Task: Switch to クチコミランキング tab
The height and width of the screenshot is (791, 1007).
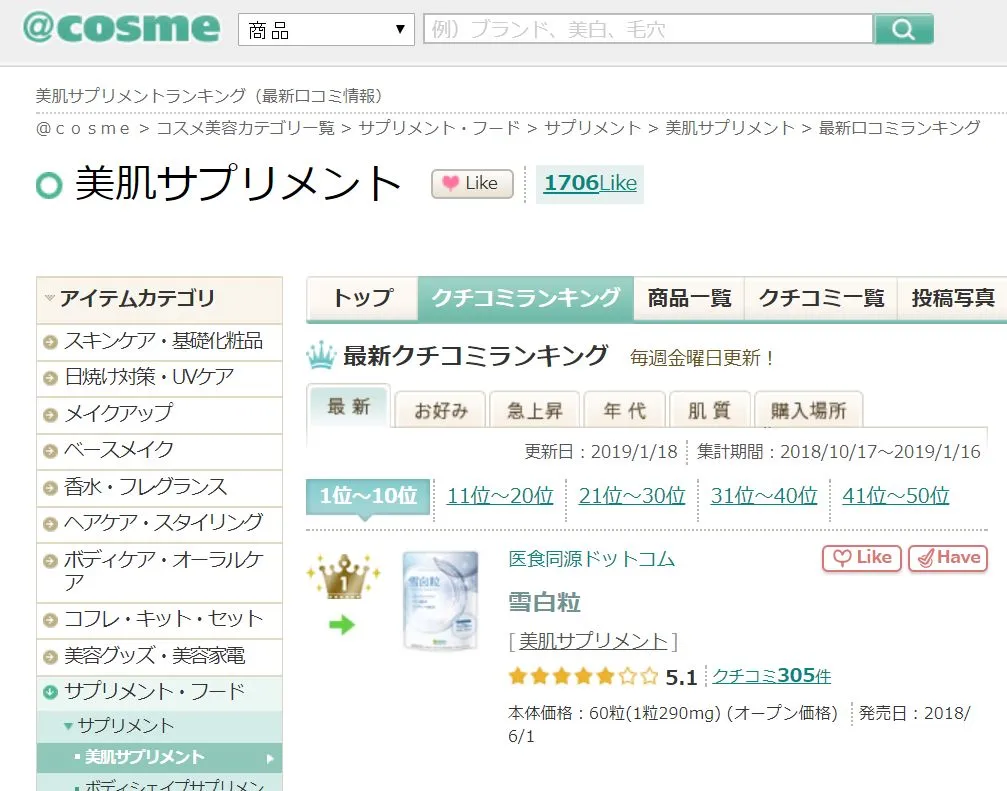Action: coord(525,299)
